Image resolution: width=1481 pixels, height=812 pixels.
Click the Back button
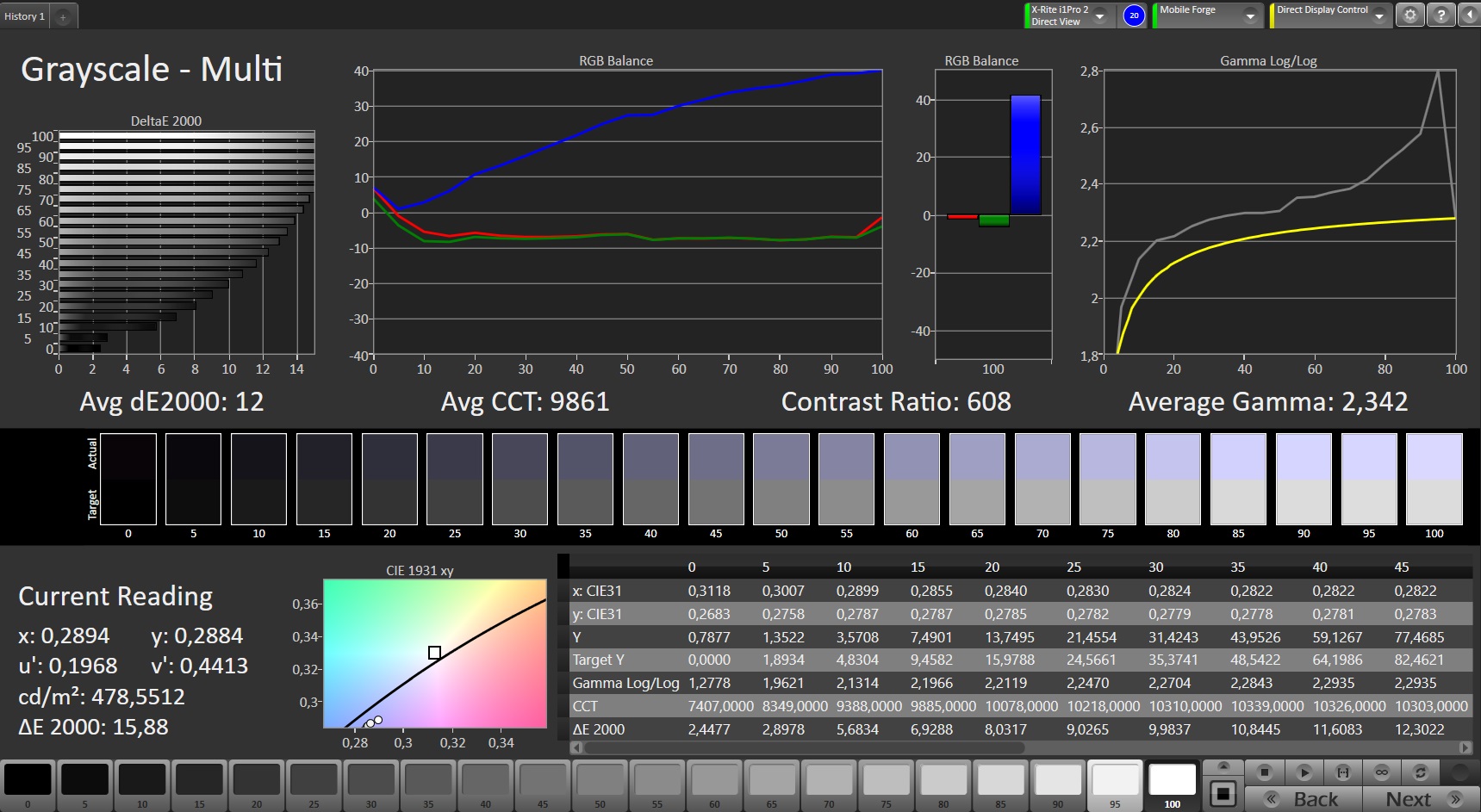click(x=1304, y=799)
